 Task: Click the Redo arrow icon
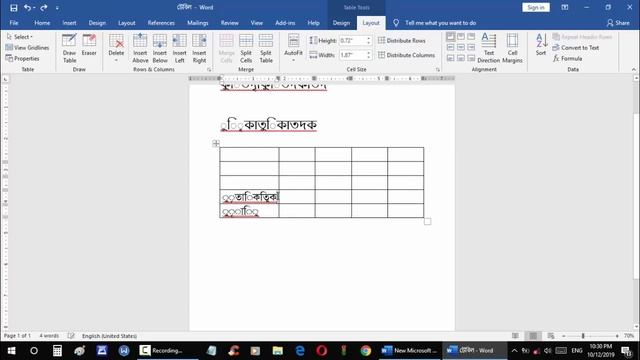(44, 7)
